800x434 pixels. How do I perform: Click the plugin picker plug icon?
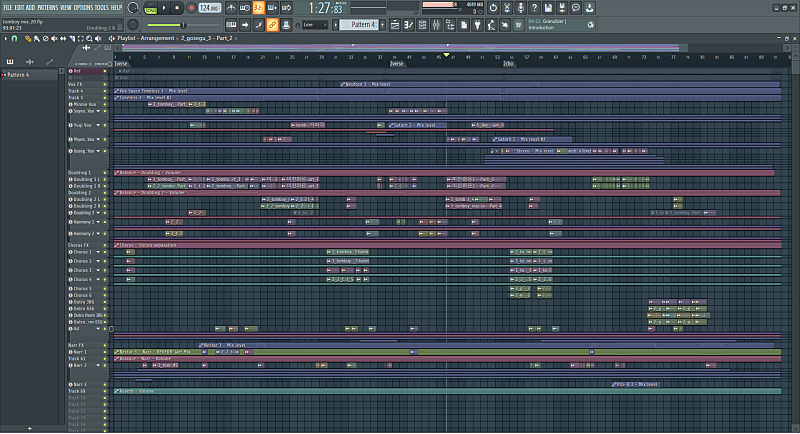tap(477, 24)
